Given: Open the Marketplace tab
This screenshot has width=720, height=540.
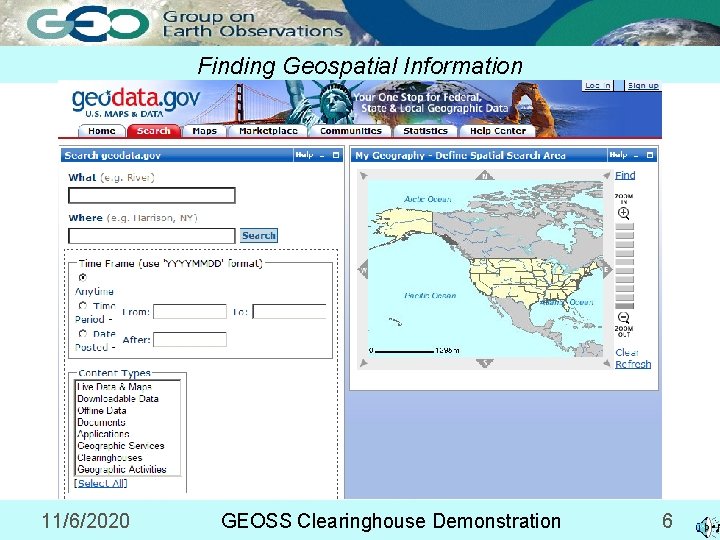Looking at the screenshot, I should [x=268, y=131].
